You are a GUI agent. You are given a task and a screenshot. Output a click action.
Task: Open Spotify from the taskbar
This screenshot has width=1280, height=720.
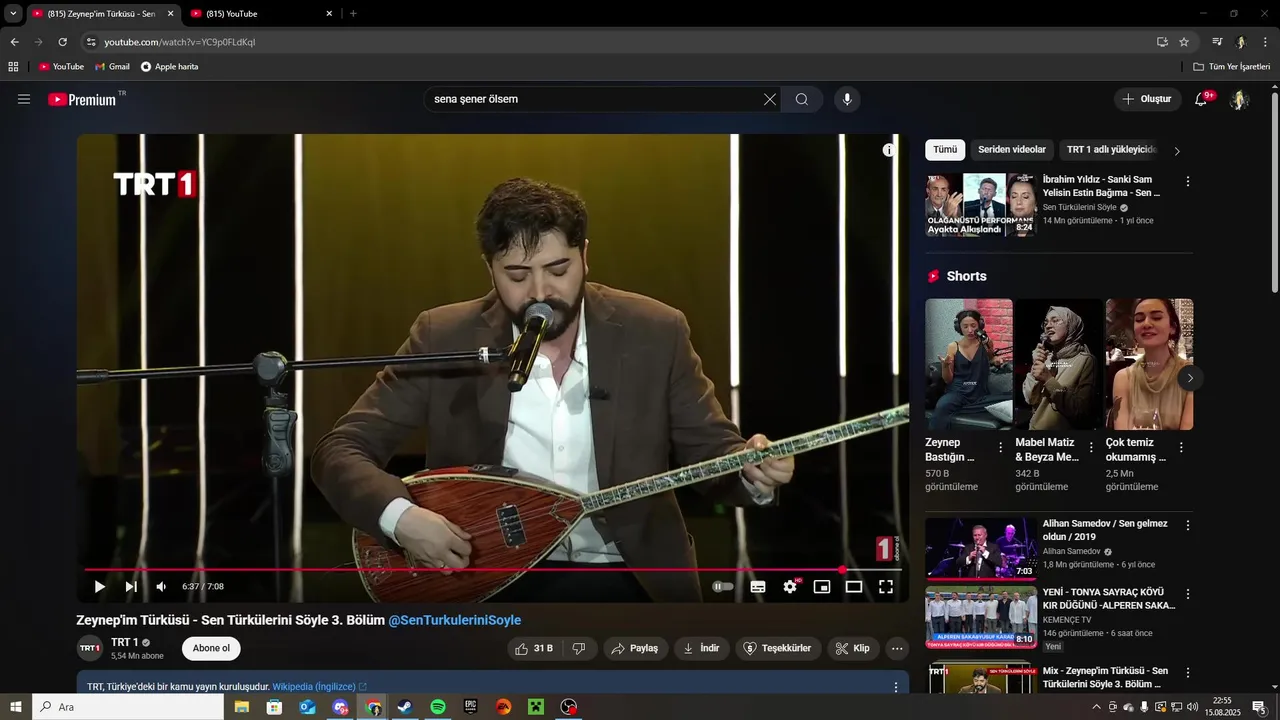[x=438, y=707]
